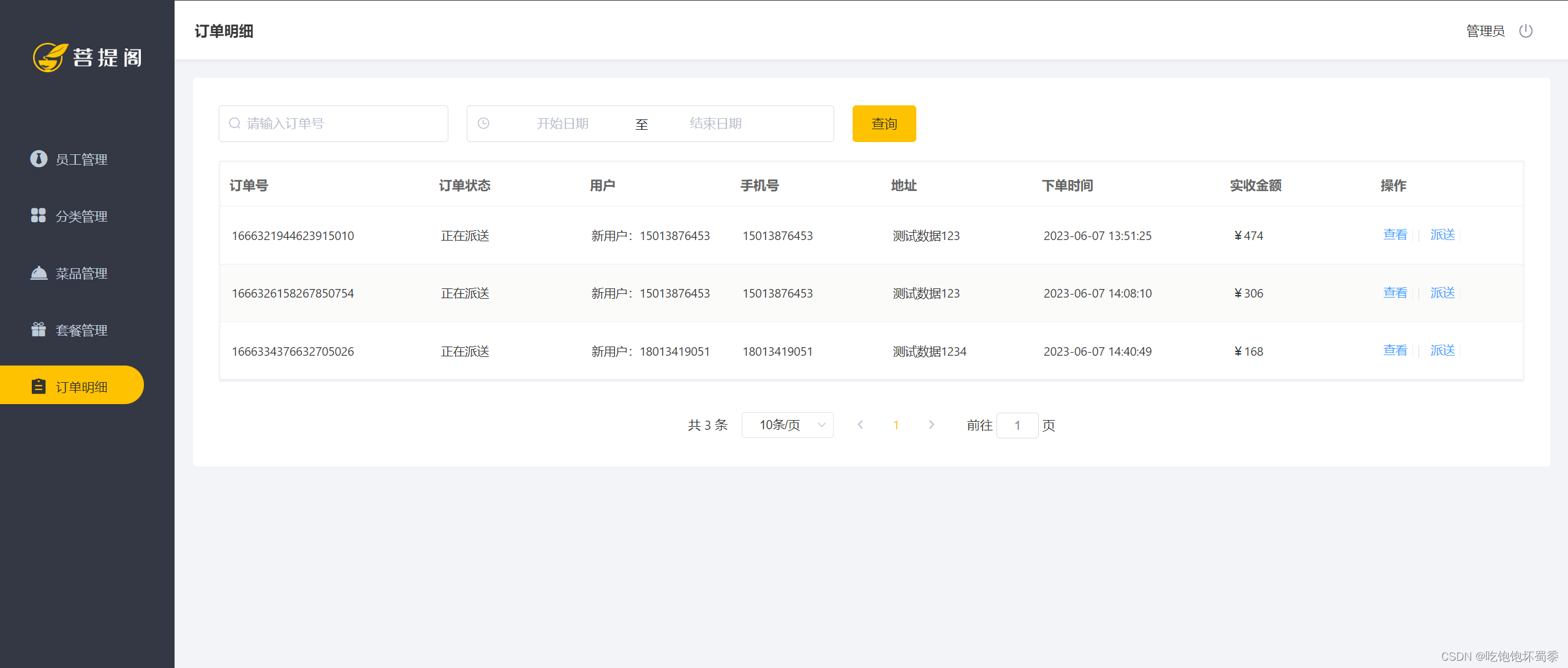1568x668 pixels.
Task: Click the 菩提阁 logo emblem
Action: click(x=49, y=58)
